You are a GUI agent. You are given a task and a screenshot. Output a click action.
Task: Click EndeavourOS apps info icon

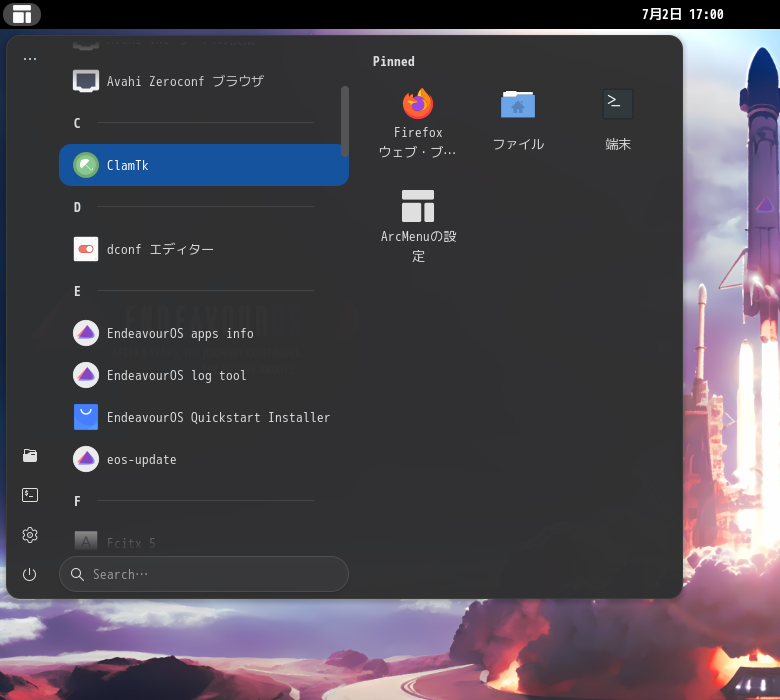(86, 333)
